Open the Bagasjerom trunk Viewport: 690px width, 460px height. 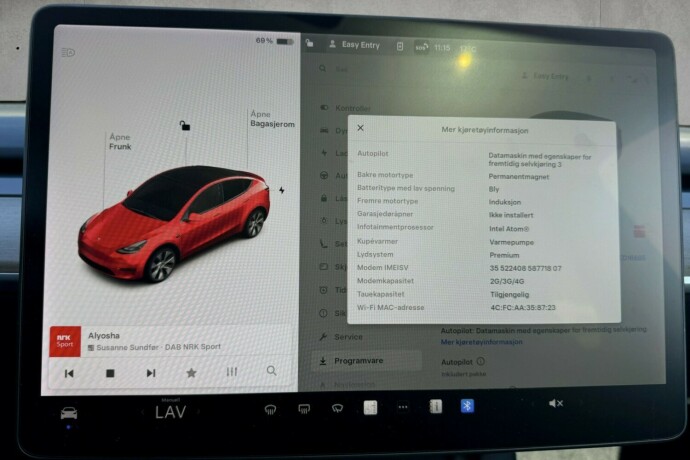[x=272, y=119]
